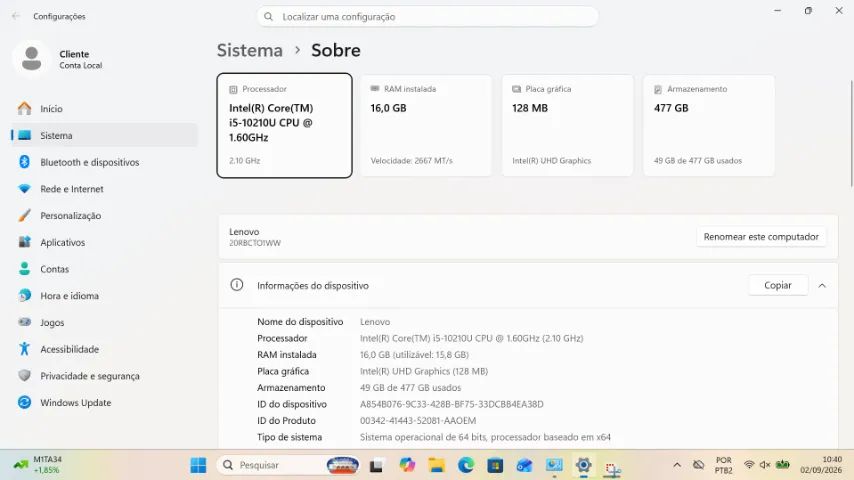Screen dimensions: 854x480
Task: Click the Localizar uma configuração search field
Action: click(428, 16)
